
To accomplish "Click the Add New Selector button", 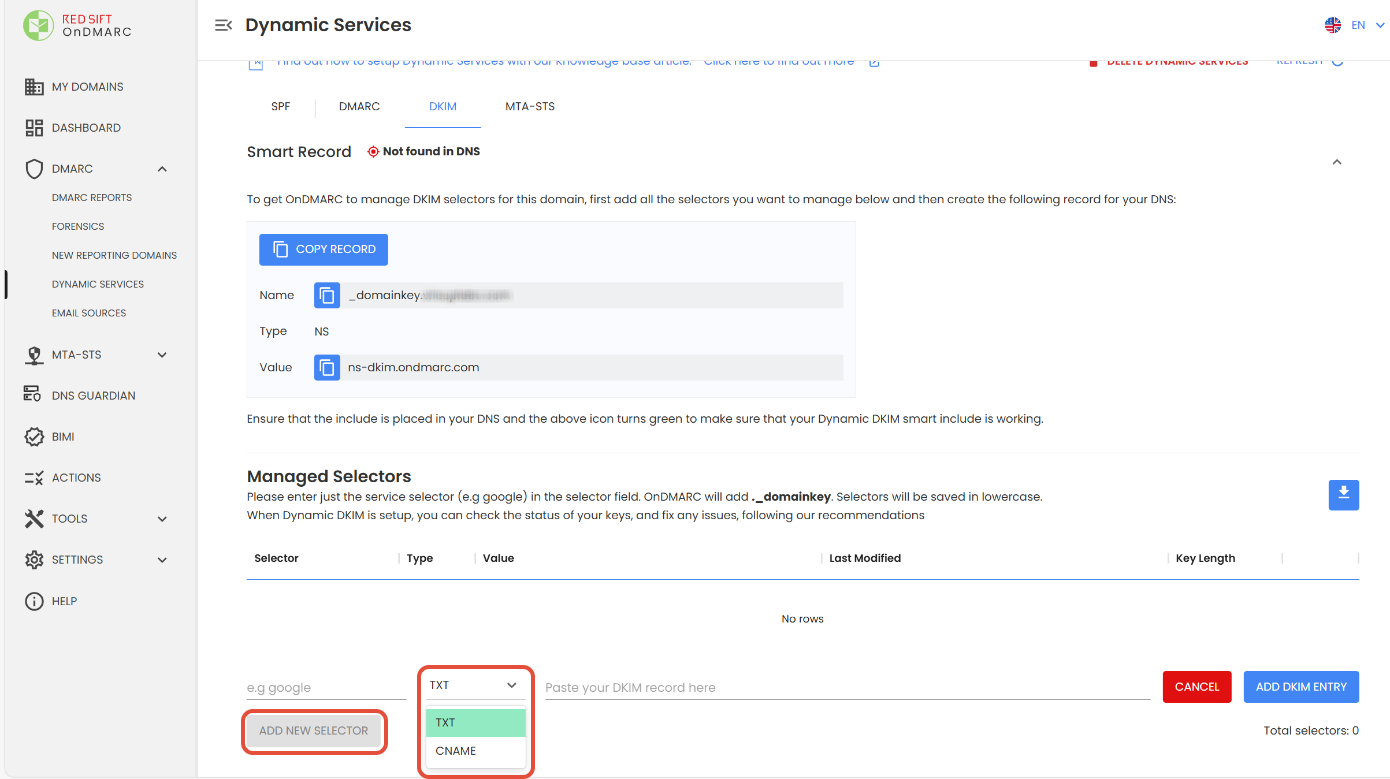I will click(314, 731).
